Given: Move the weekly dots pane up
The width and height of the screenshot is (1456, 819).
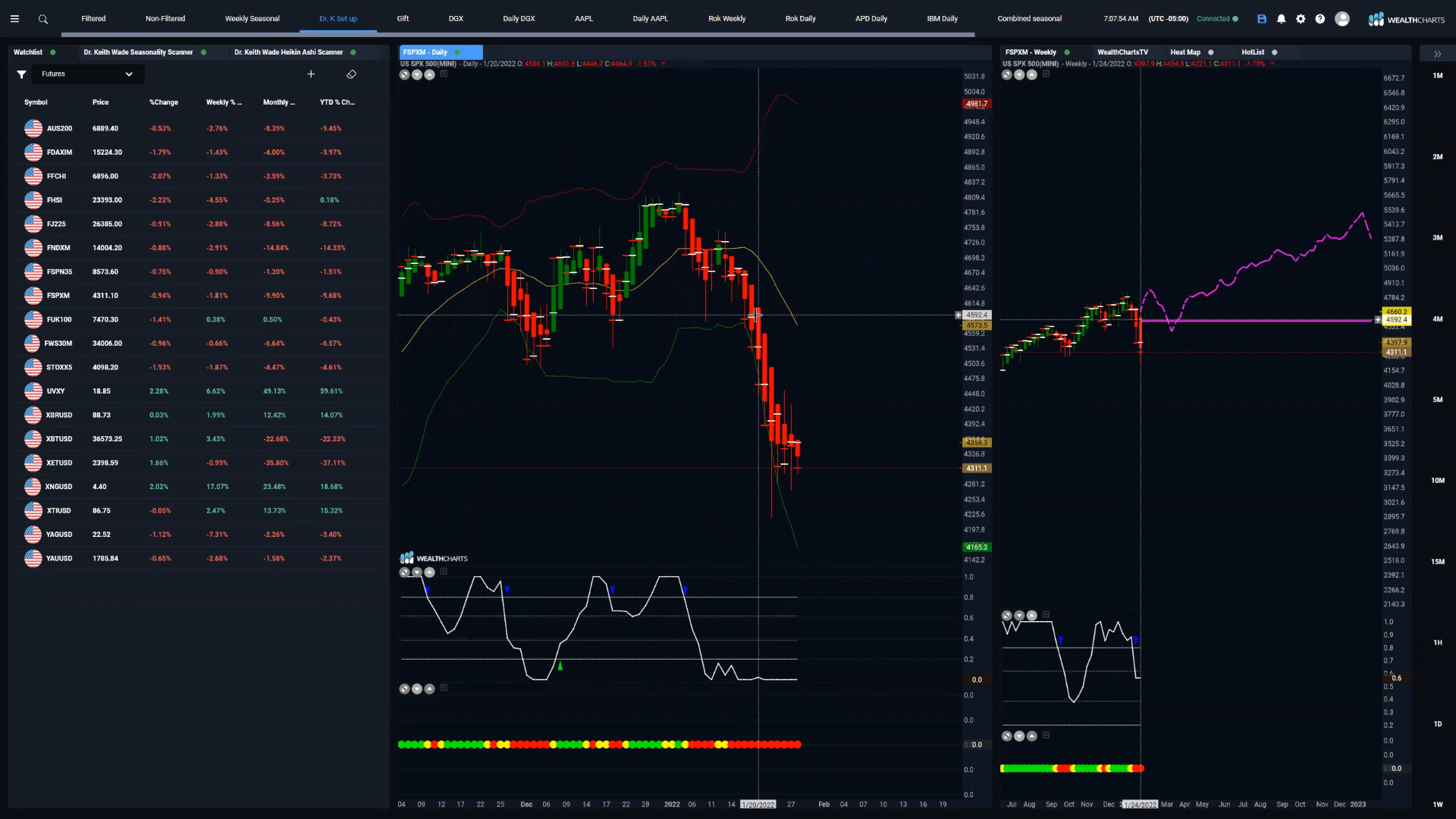Looking at the screenshot, I should (1032, 736).
